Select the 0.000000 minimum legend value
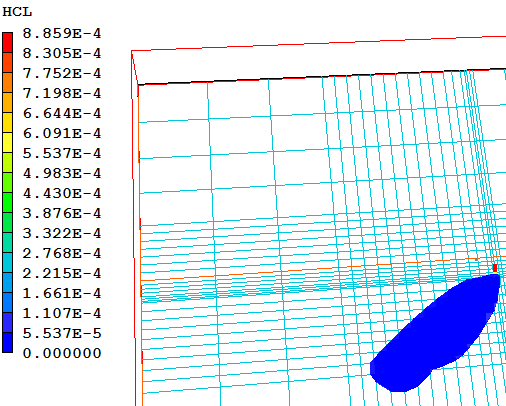Image resolution: width=506 pixels, height=406 pixels. [62, 353]
